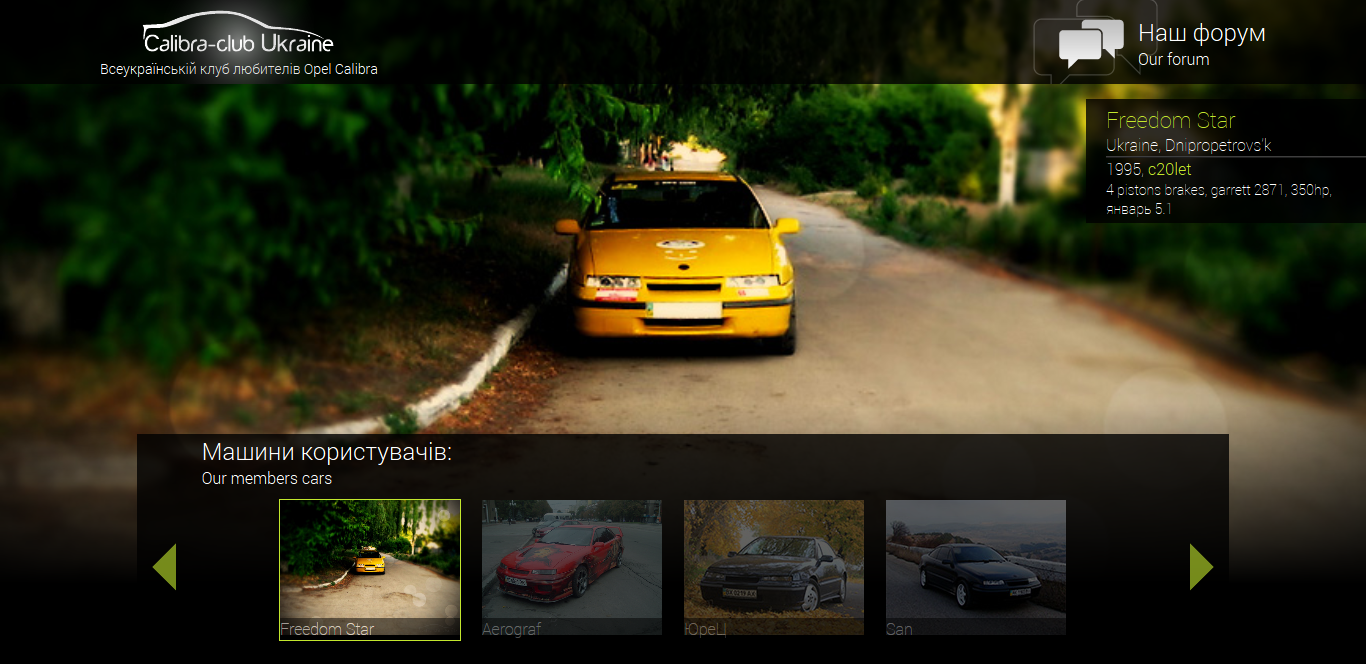Image resolution: width=1366 pixels, height=664 pixels.
Task: Click the right green carousel arrow
Action: click(1200, 566)
